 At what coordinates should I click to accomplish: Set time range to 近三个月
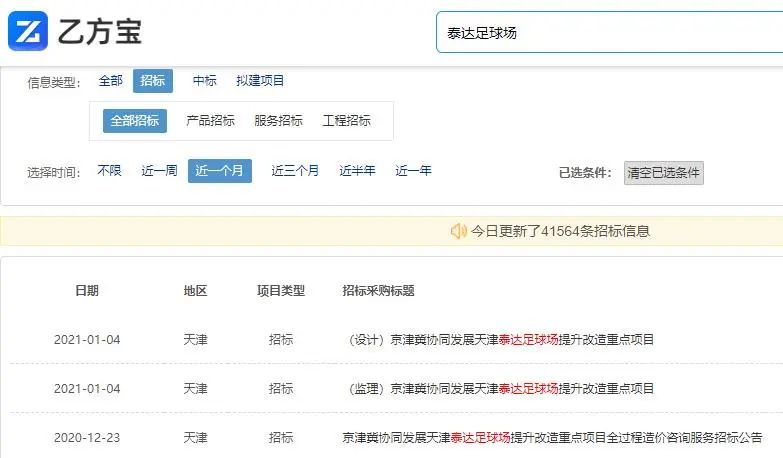click(x=295, y=171)
